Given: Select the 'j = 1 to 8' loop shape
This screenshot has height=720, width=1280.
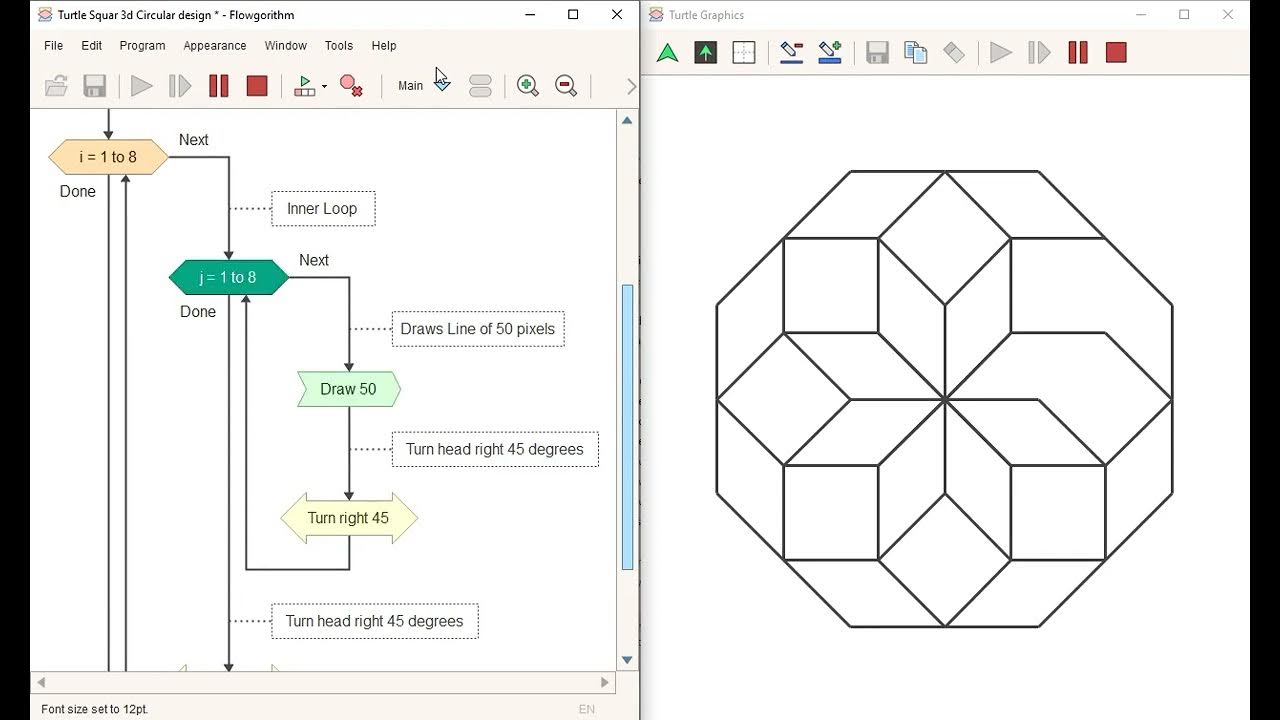Looking at the screenshot, I should (229, 277).
